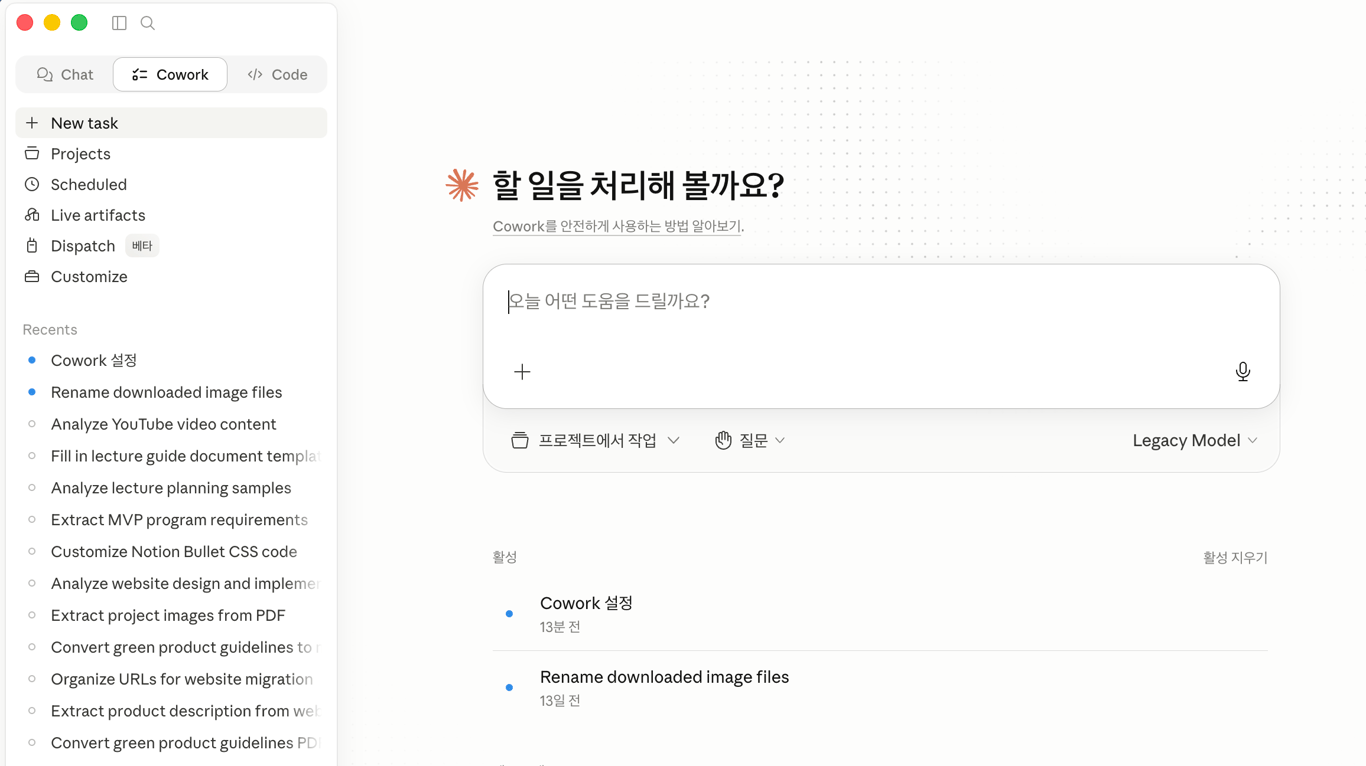1366x766 pixels.
Task: Click the 13분 전 timestamp
Action: pyautogui.click(x=560, y=627)
